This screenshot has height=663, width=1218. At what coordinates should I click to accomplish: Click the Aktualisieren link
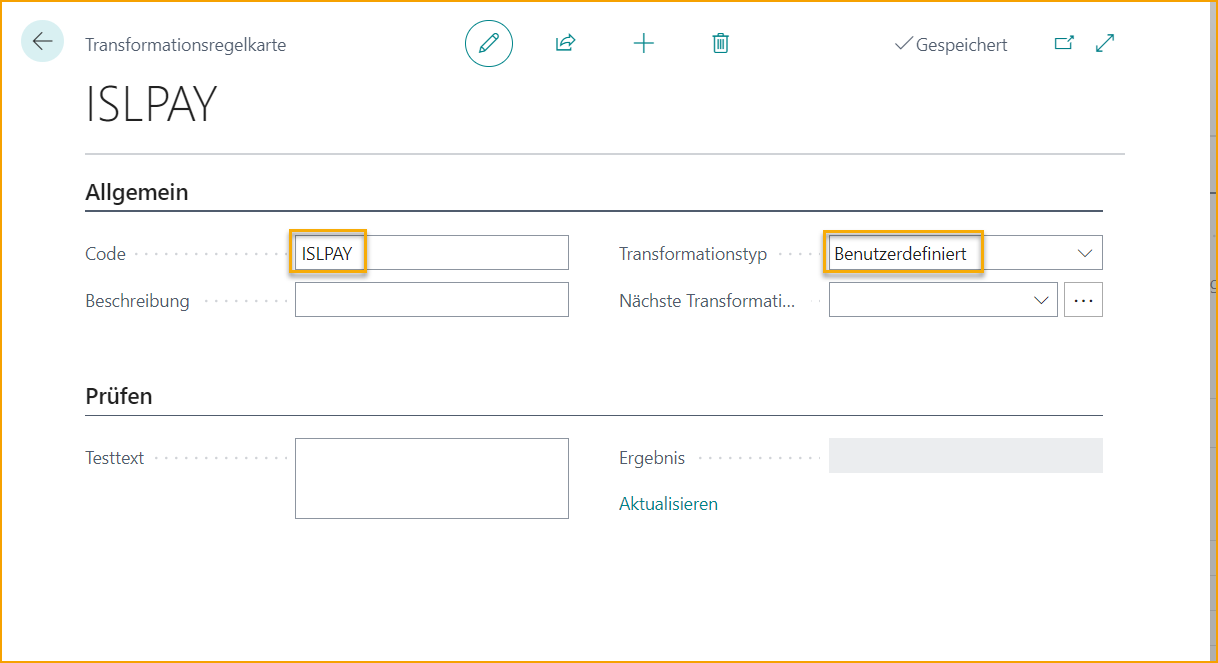tap(668, 503)
